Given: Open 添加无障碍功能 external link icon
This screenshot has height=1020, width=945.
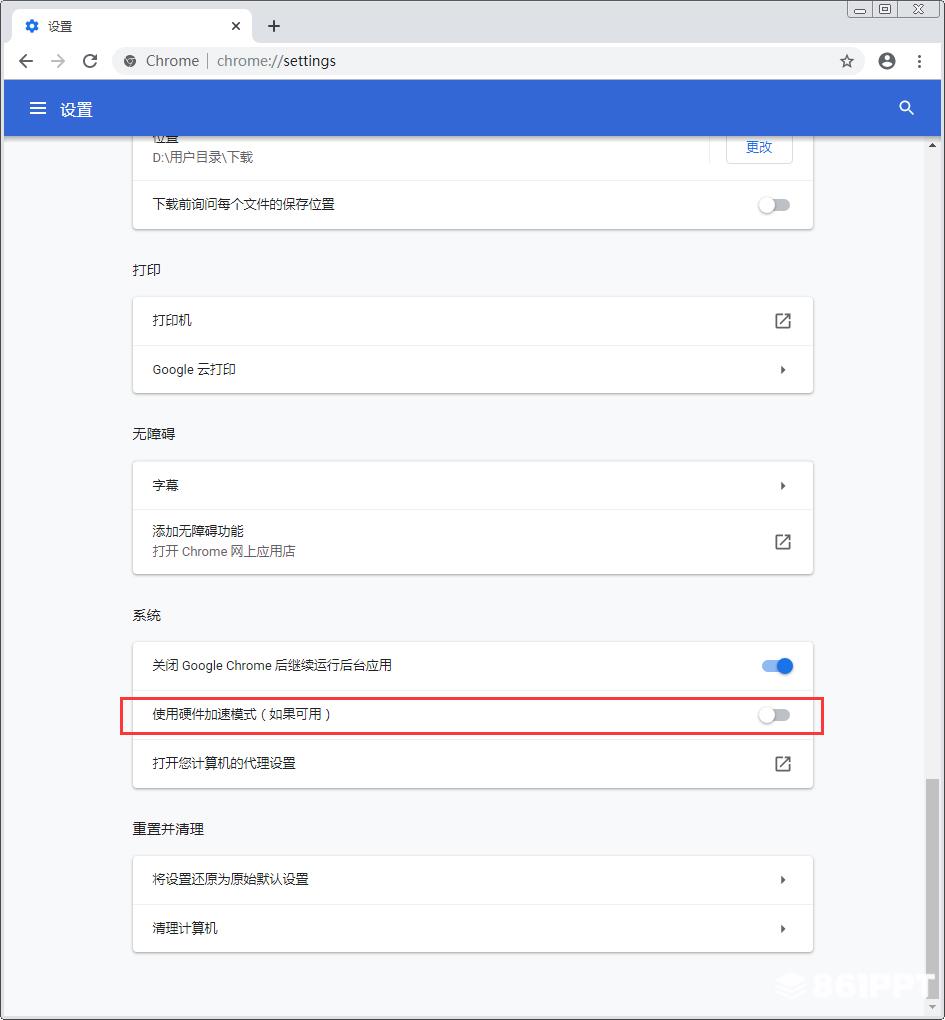Looking at the screenshot, I should point(782,542).
